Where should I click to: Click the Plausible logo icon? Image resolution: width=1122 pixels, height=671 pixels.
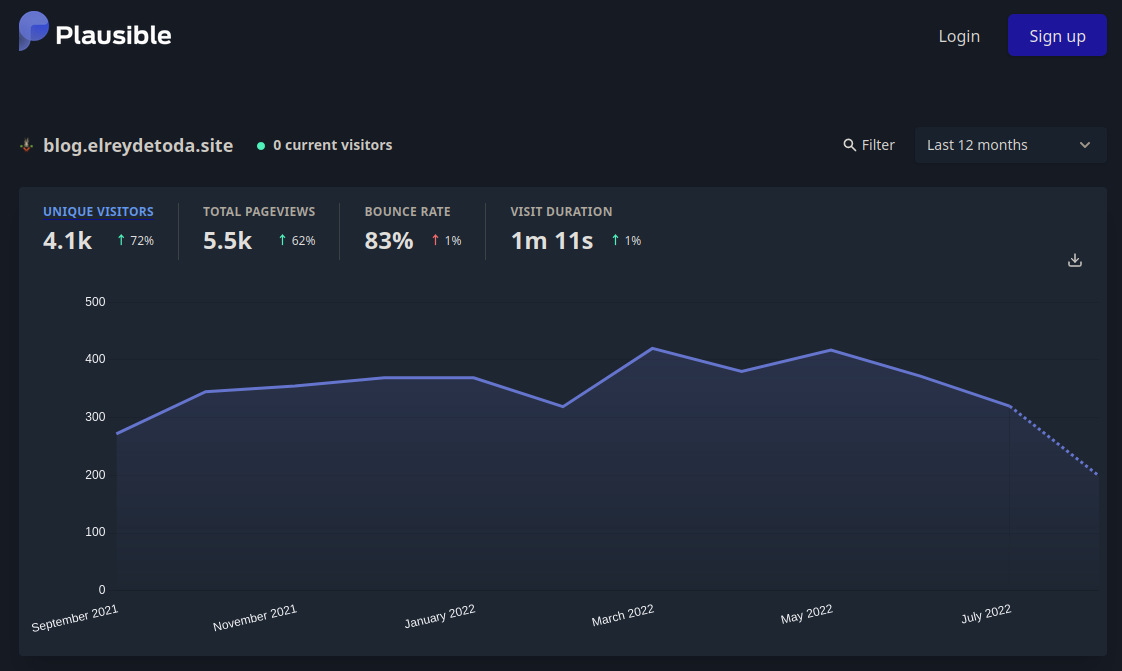(x=34, y=31)
